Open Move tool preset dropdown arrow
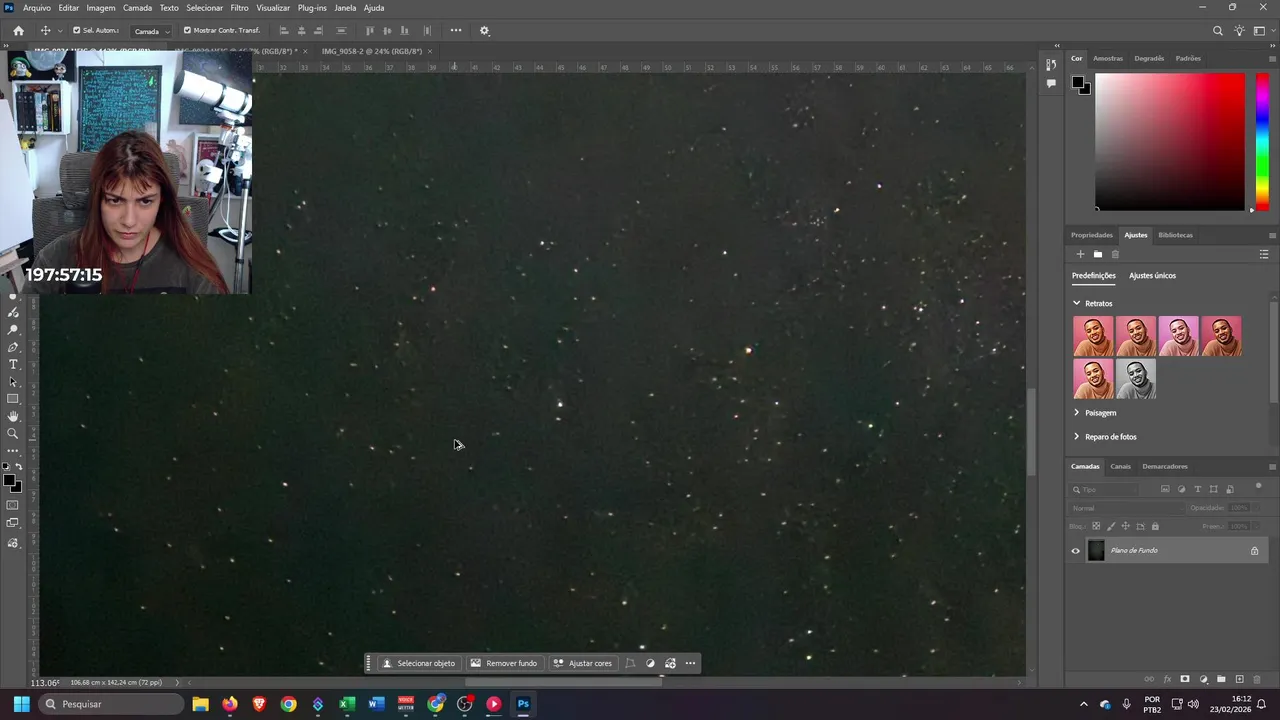The width and height of the screenshot is (1280, 720). tap(60, 31)
